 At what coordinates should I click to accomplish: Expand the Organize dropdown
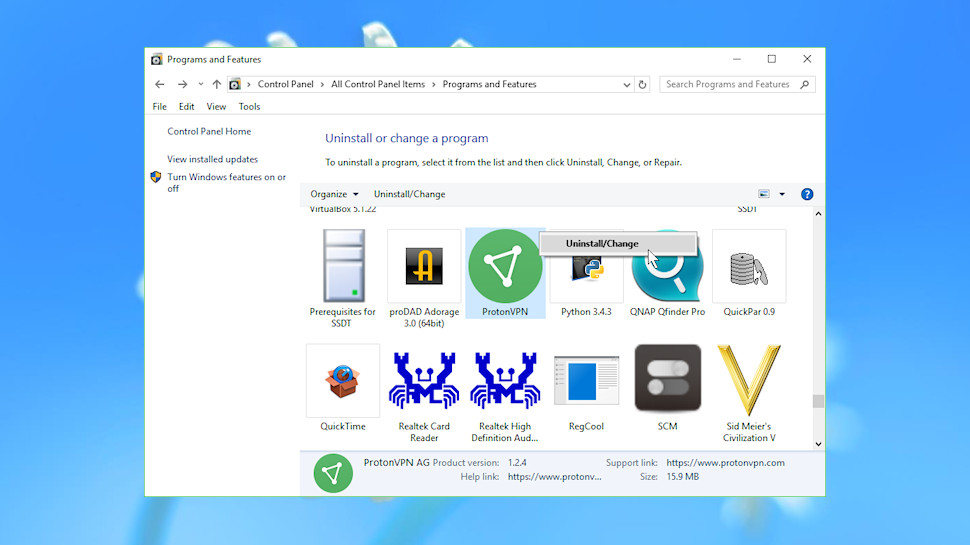(334, 194)
